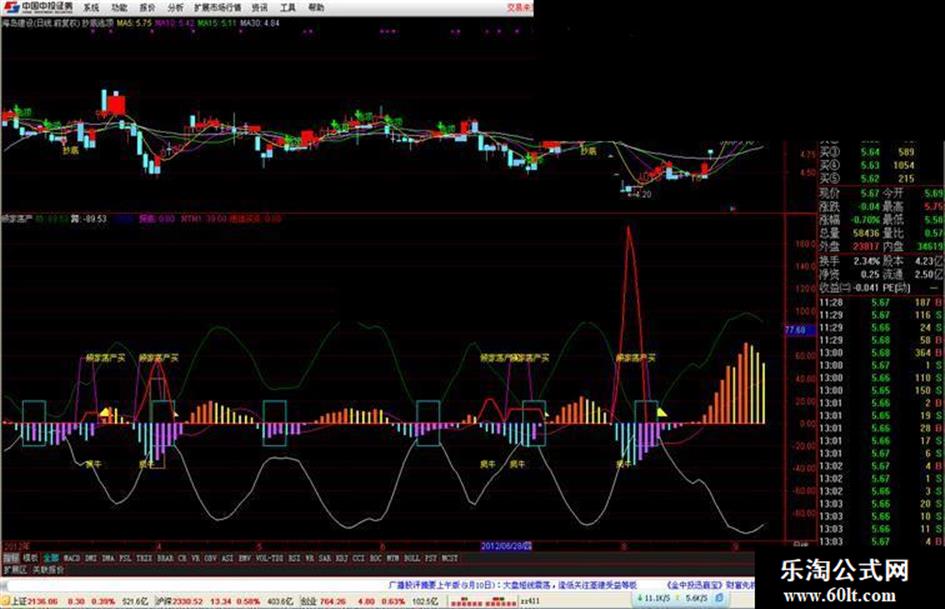Click the 77.68 value marker on indicator axis

tap(800, 330)
